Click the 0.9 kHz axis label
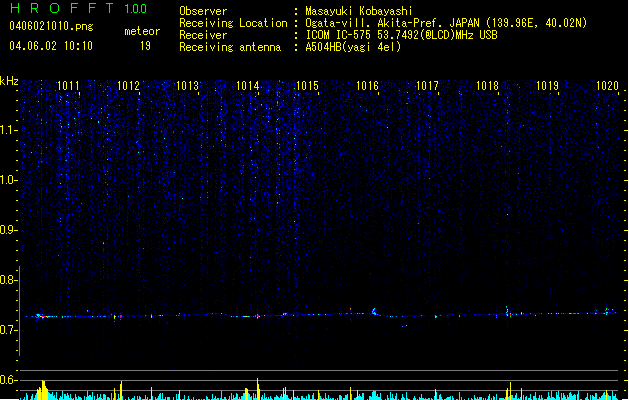Screen dimensions: 629x400 [x=9, y=230]
